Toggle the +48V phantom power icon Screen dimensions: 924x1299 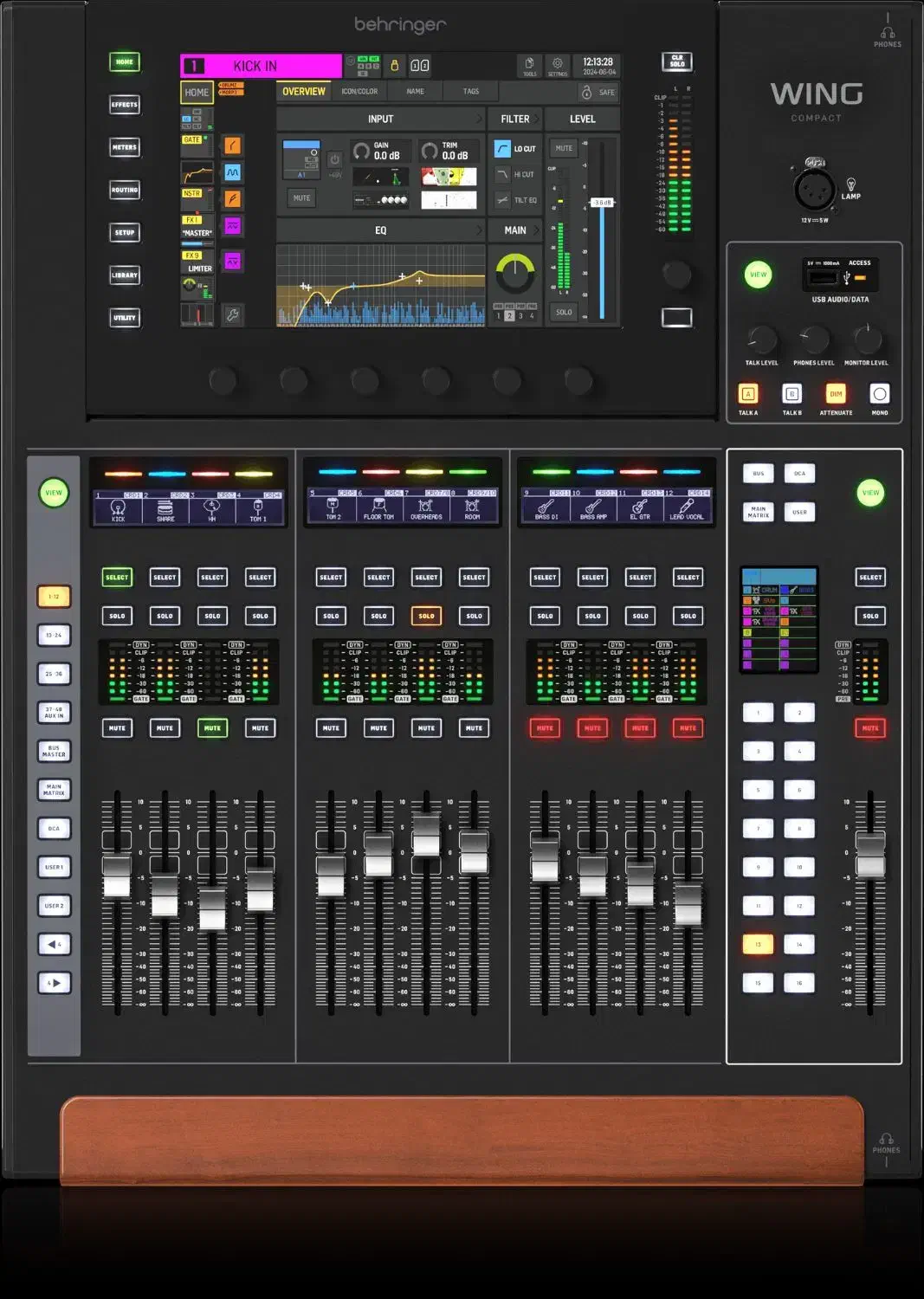click(334, 161)
